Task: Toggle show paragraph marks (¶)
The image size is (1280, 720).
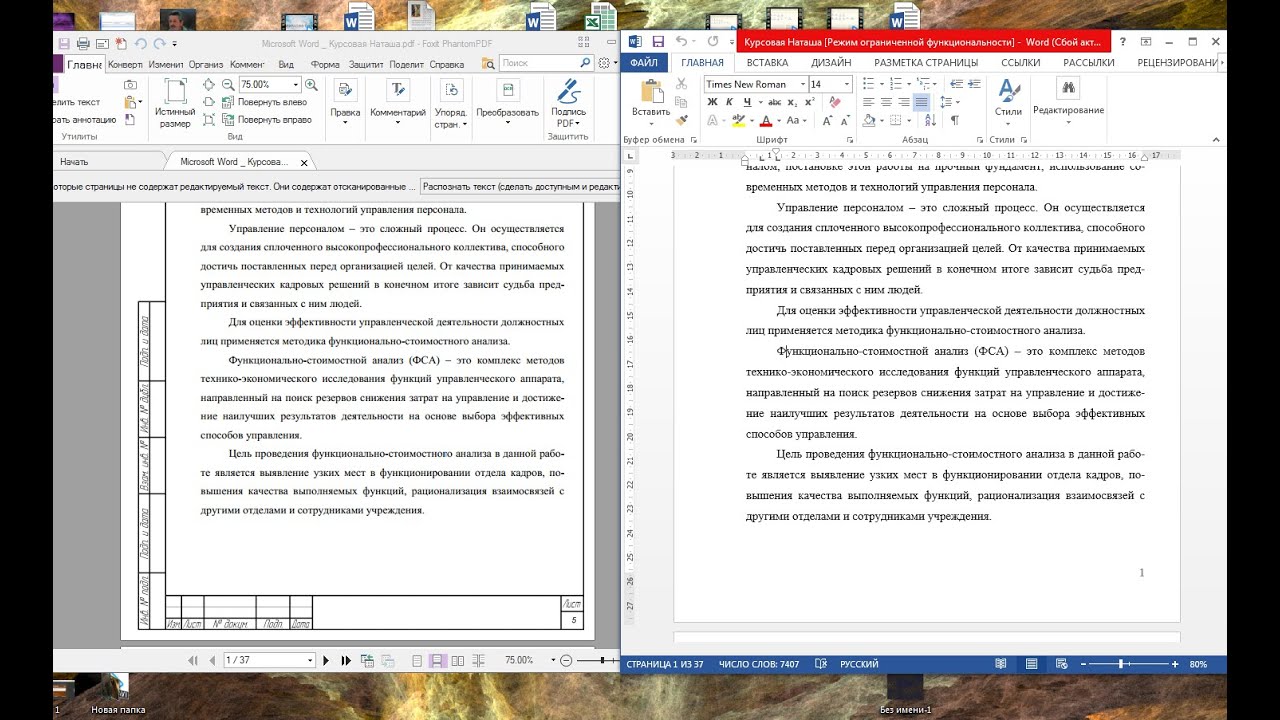Action: pyautogui.click(x=954, y=120)
